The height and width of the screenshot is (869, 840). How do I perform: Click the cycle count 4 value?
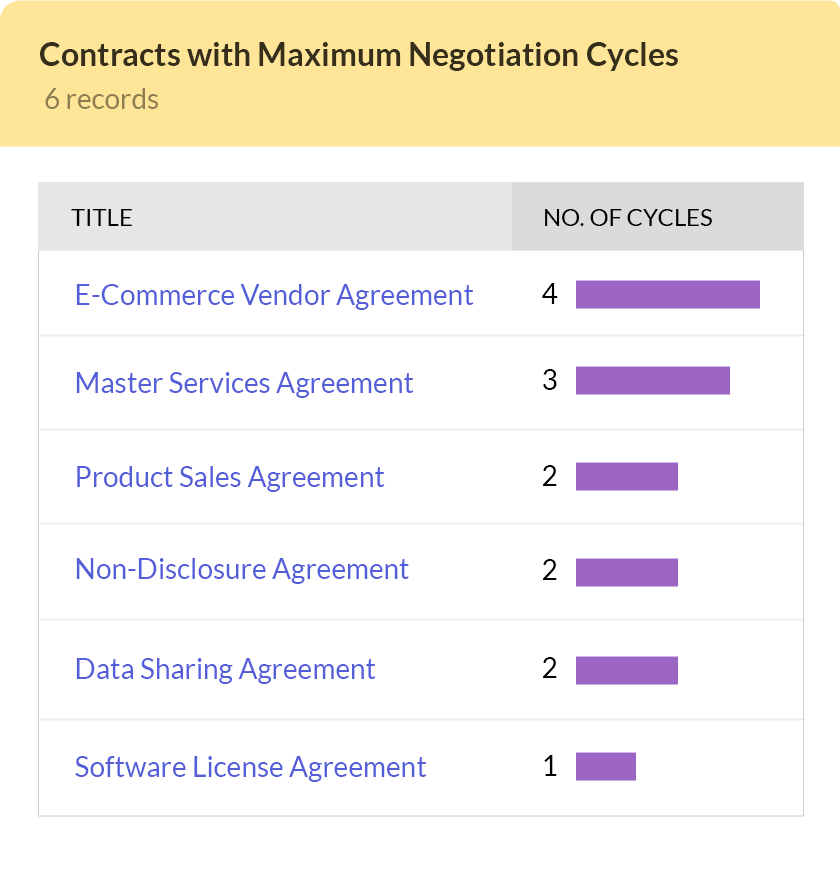click(x=549, y=294)
